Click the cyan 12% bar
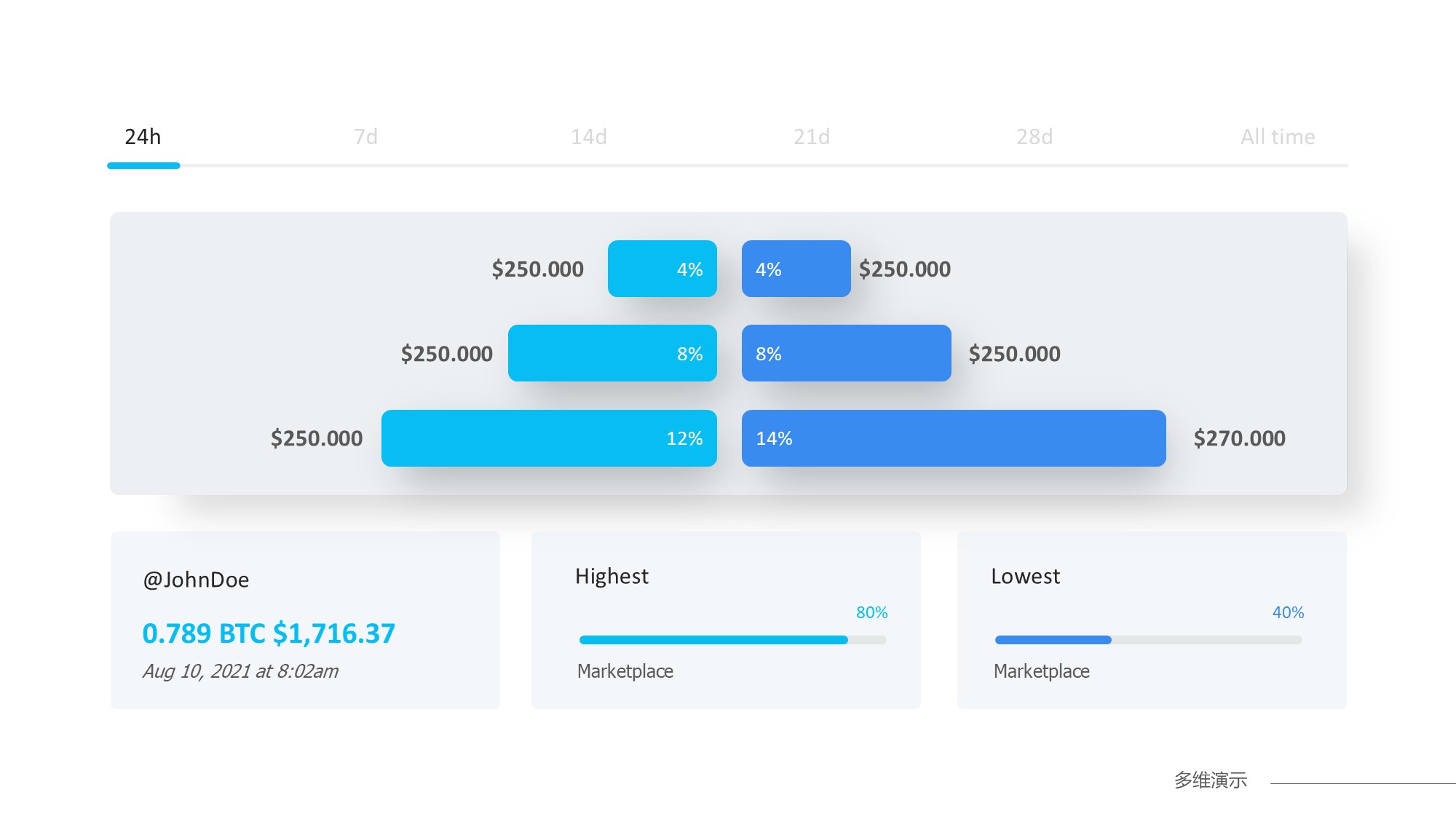Image resolution: width=1456 pixels, height=819 pixels. point(549,438)
